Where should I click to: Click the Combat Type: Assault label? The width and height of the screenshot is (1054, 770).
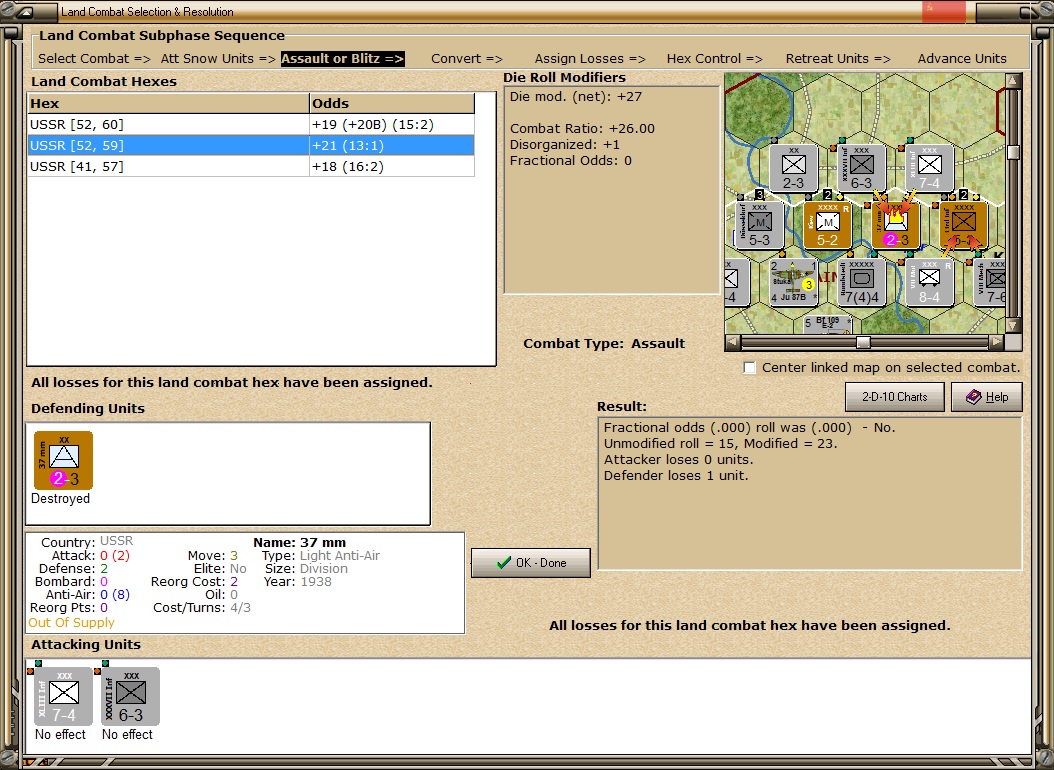click(604, 343)
